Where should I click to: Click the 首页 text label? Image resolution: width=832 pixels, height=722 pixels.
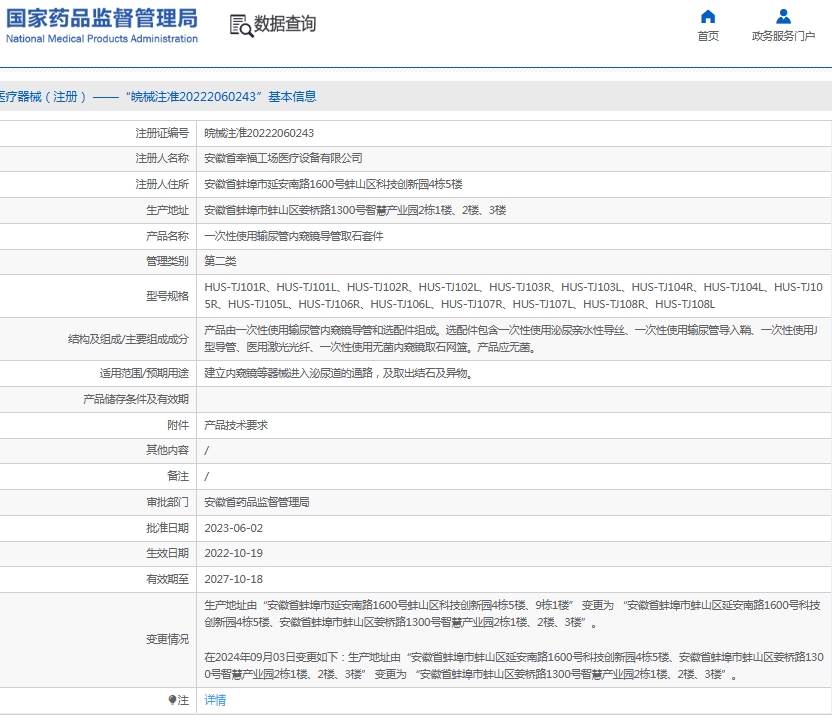(708, 36)
